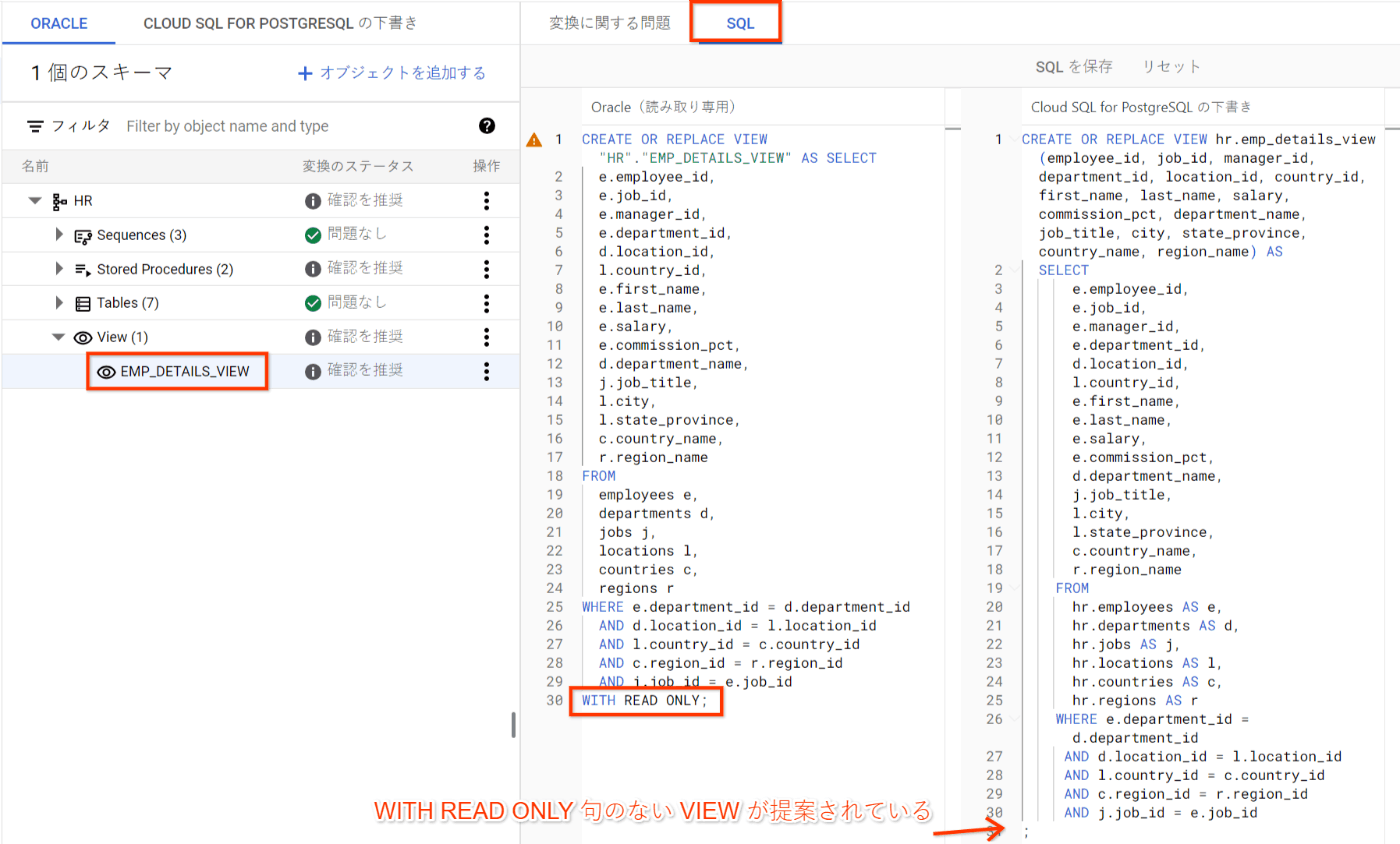Switch to CLOUD SQL FOR POSTGRESQL の下書き tab
The image size is (1400, 844).
[281, 22]
